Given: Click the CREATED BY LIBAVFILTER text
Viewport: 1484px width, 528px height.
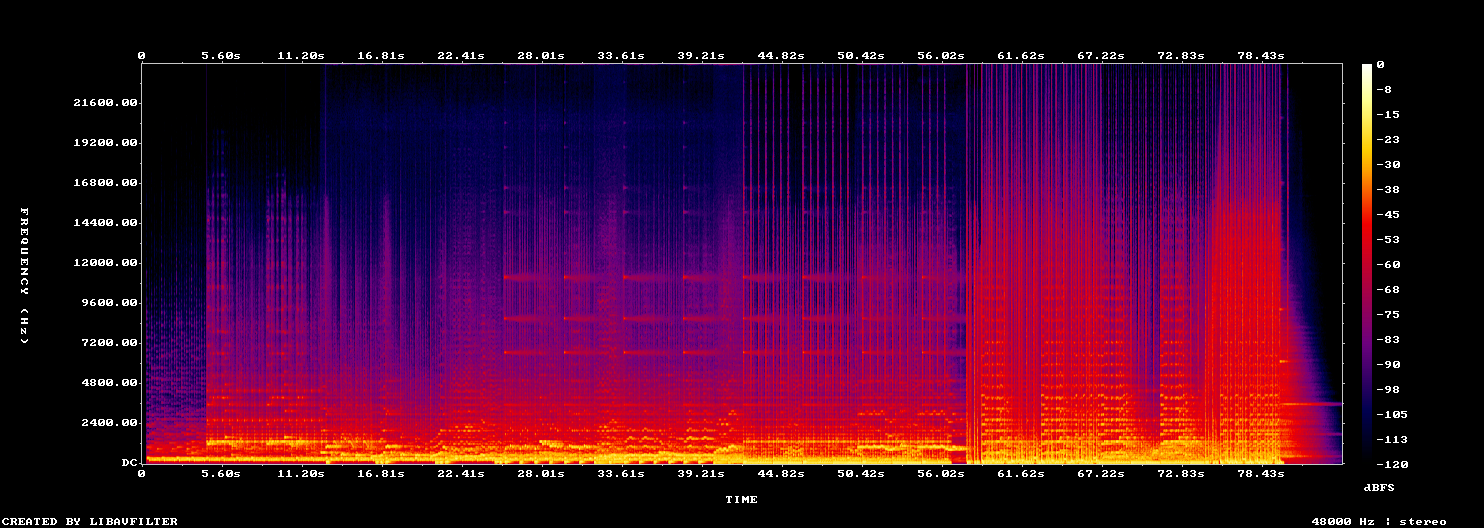Looking at the screenshot, I should click(x=89, y=522).
